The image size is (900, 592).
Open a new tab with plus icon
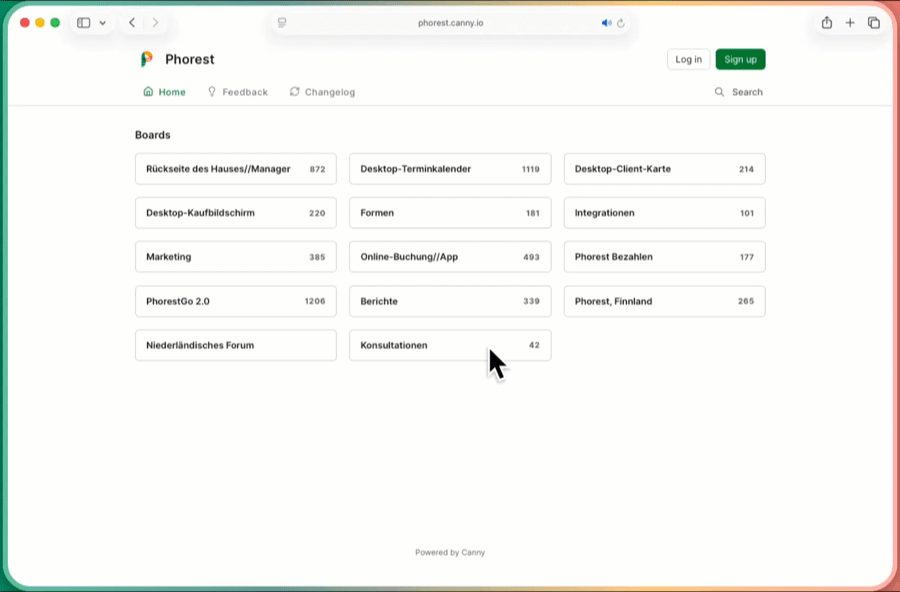tap(850, 23)
